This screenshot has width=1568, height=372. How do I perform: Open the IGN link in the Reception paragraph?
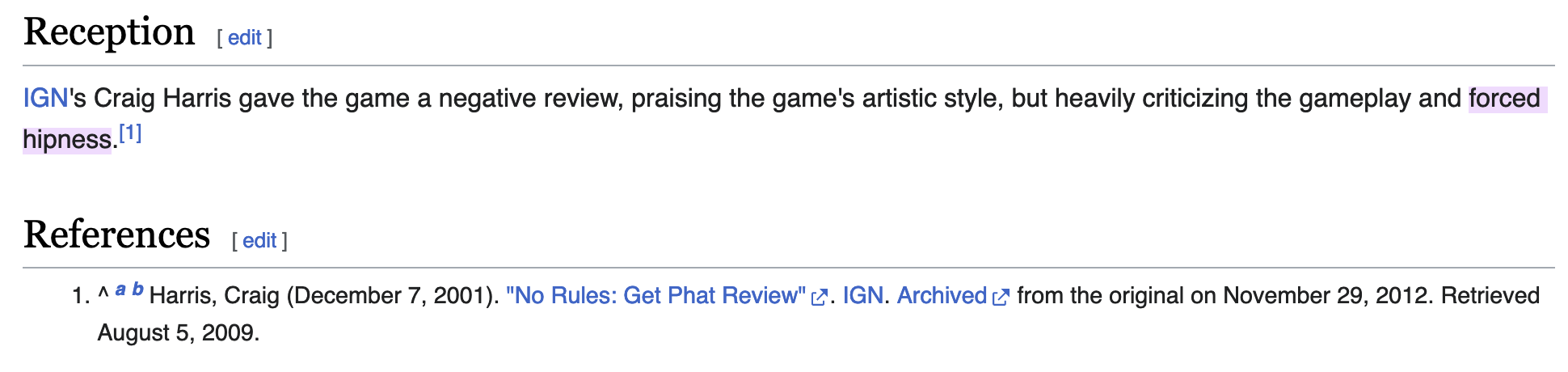point(45,99)
